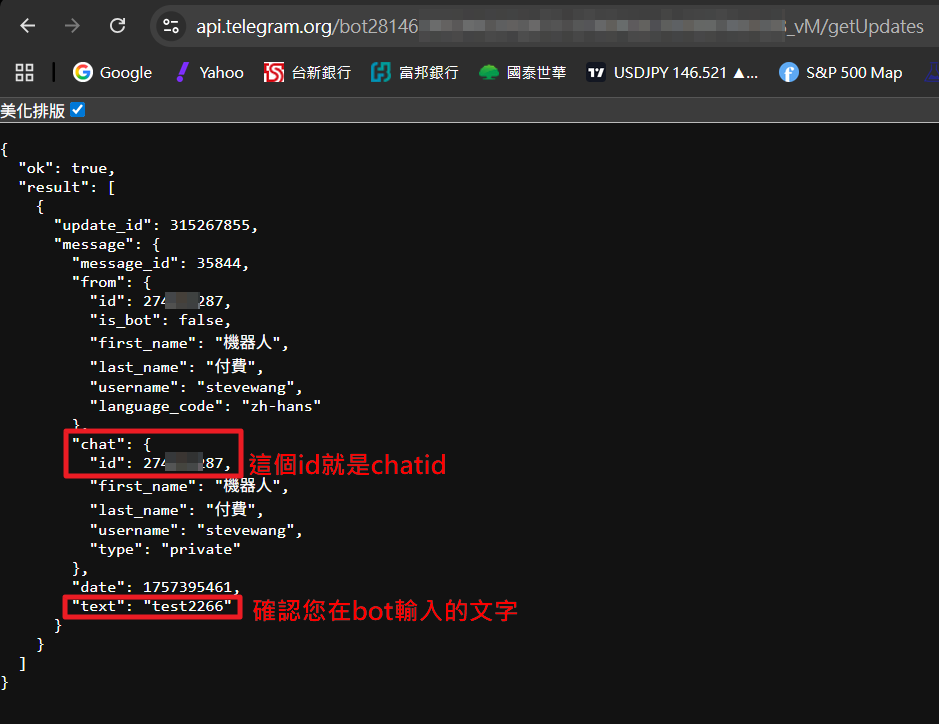939x724 pixels.
Task: Open the apps grid in bookmarks bar
Action: pyautogui.click(x=25, y=72)
